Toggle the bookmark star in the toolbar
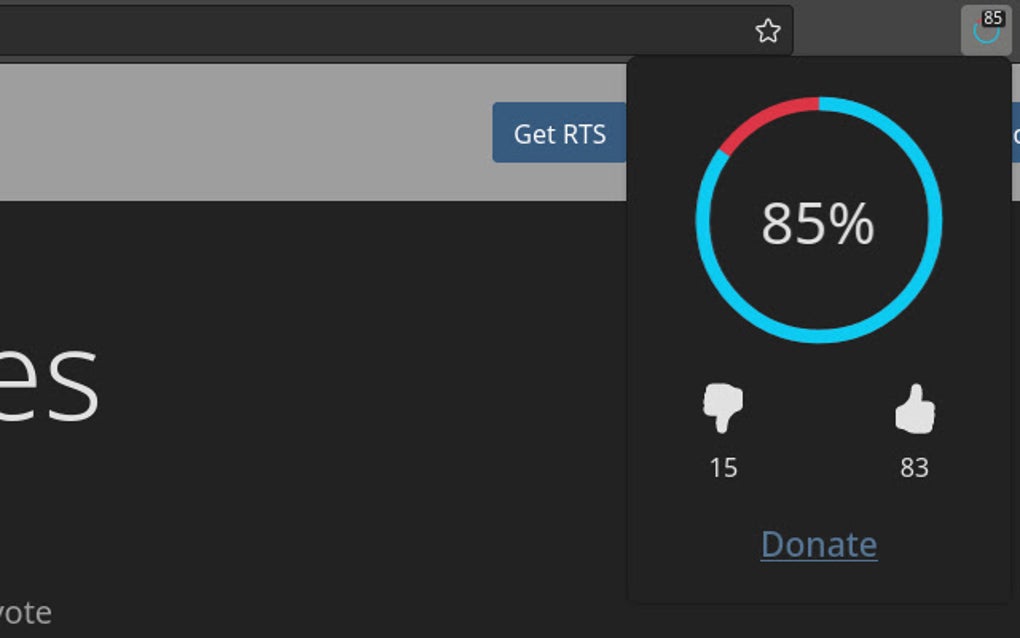This screenshot has width=1020, height=638. pyautogui.click(x=767, y=31)
